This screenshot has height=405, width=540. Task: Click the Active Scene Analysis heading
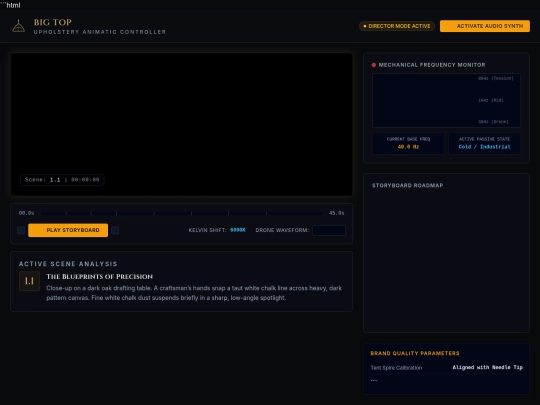[68, 264]
